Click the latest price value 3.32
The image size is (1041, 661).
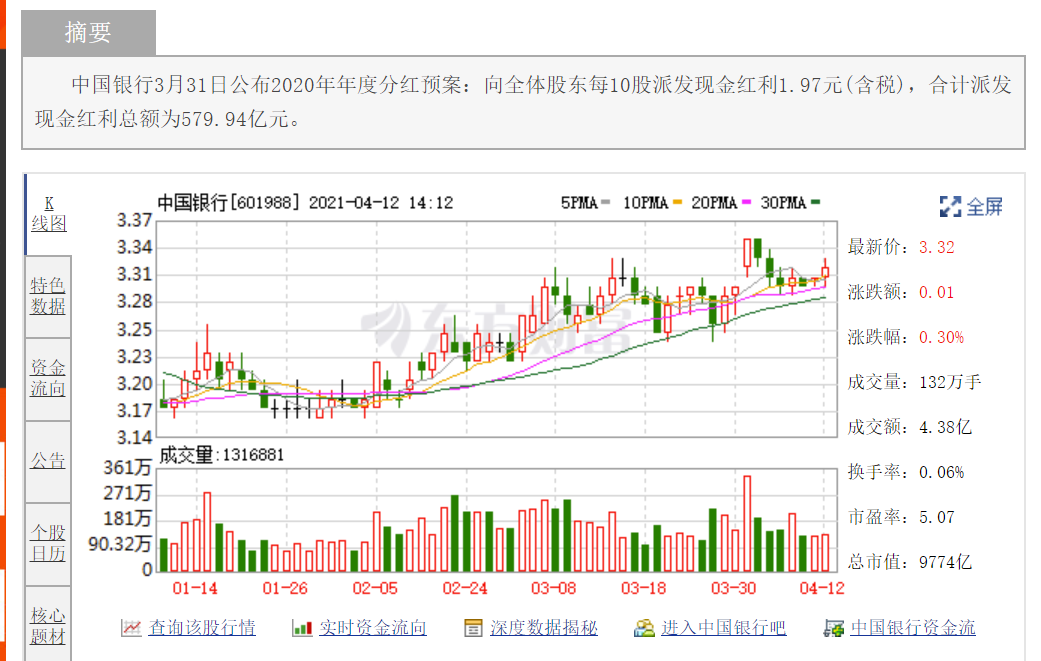[x=937, y=248]
